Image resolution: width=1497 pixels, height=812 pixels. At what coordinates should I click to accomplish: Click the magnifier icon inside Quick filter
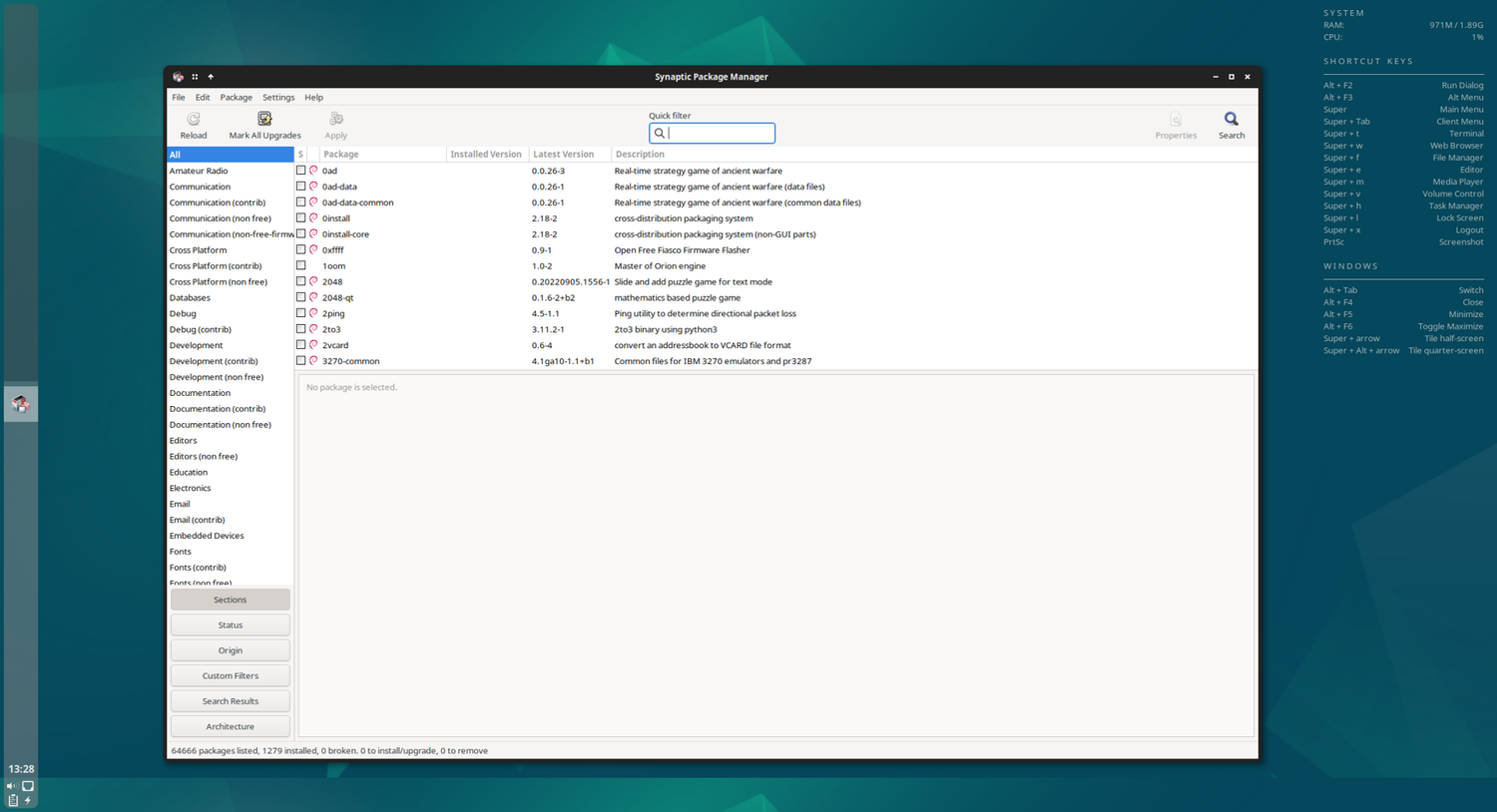click(660, 133)
